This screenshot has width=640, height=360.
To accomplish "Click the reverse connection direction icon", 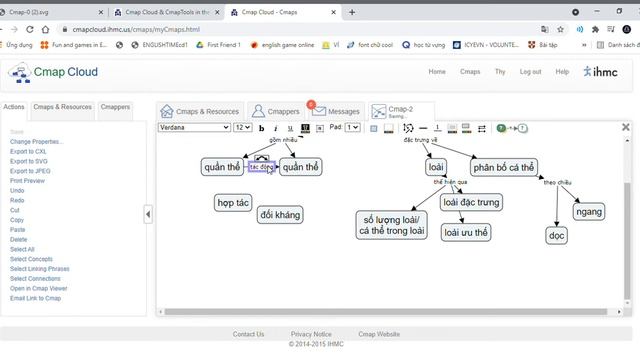I will coord(482,129).
